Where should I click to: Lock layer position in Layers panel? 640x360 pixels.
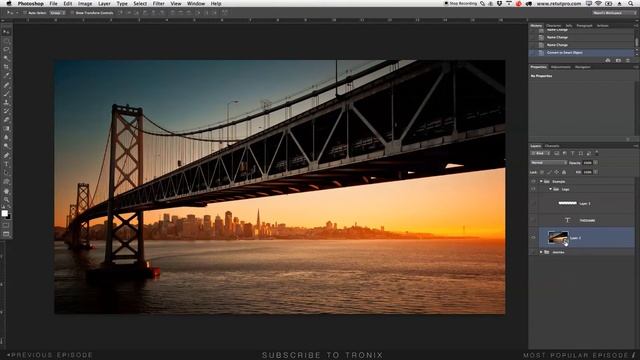[556, 172]
